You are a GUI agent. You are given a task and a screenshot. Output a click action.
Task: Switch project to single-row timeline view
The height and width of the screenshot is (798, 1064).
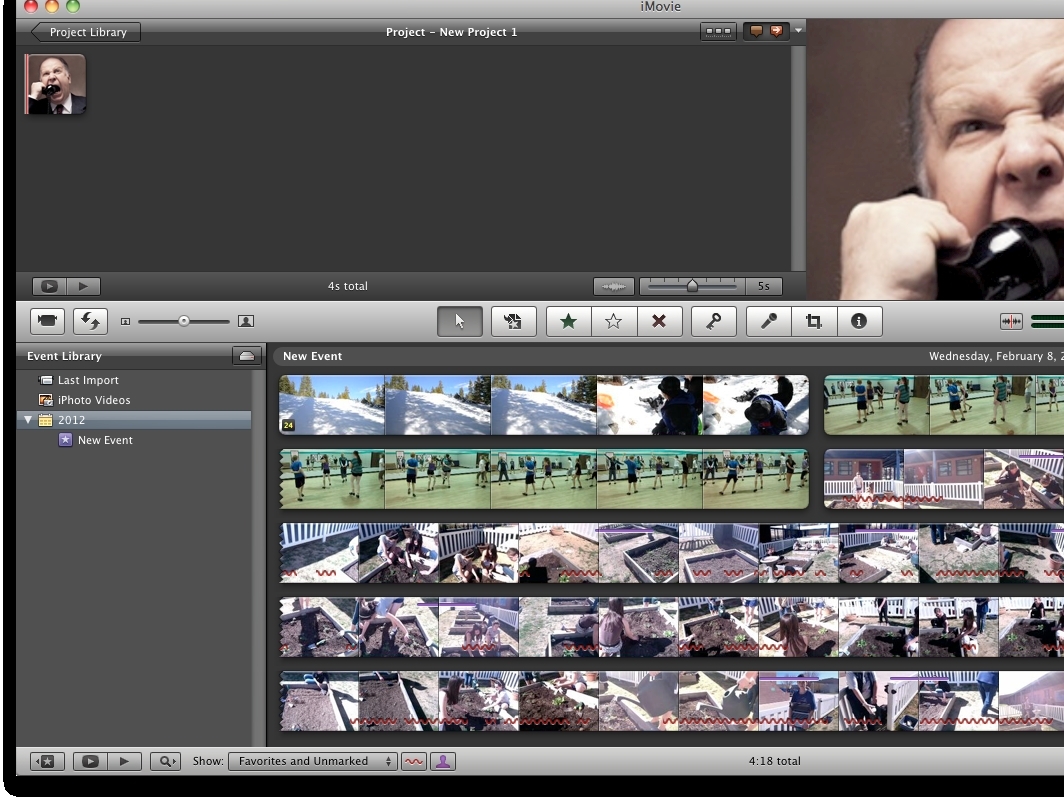(x=718, y=31)
